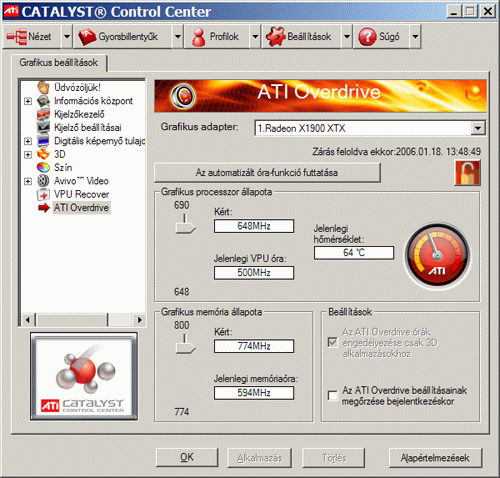Image resolution: width=500 pixels, height=478 pixels.
Task: Click the 3D tree icon
Action: [x=43, y=154]
